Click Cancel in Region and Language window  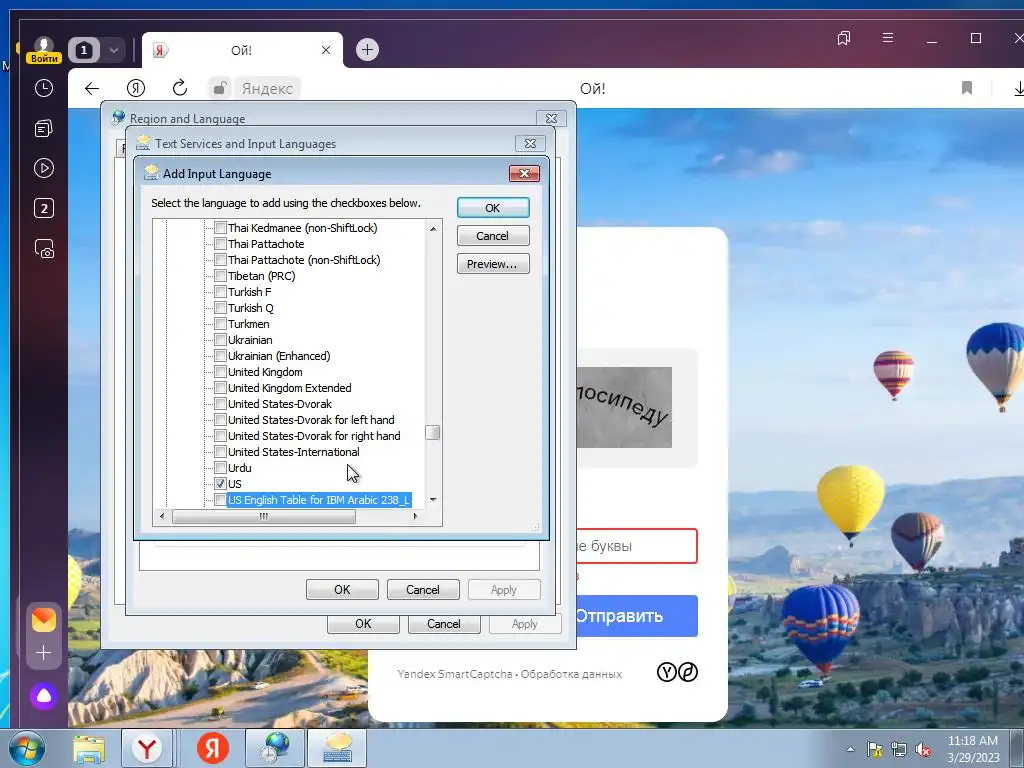444,624
